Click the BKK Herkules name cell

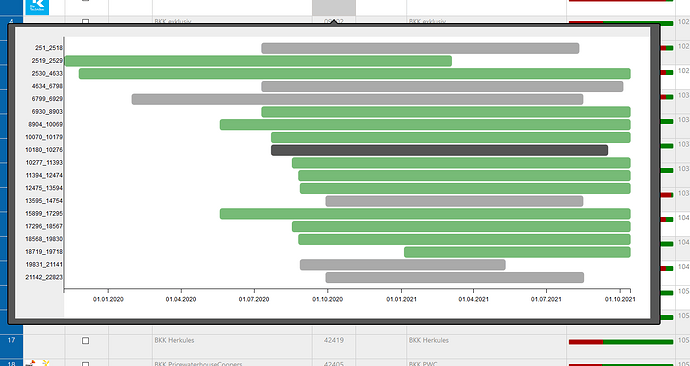174,340
